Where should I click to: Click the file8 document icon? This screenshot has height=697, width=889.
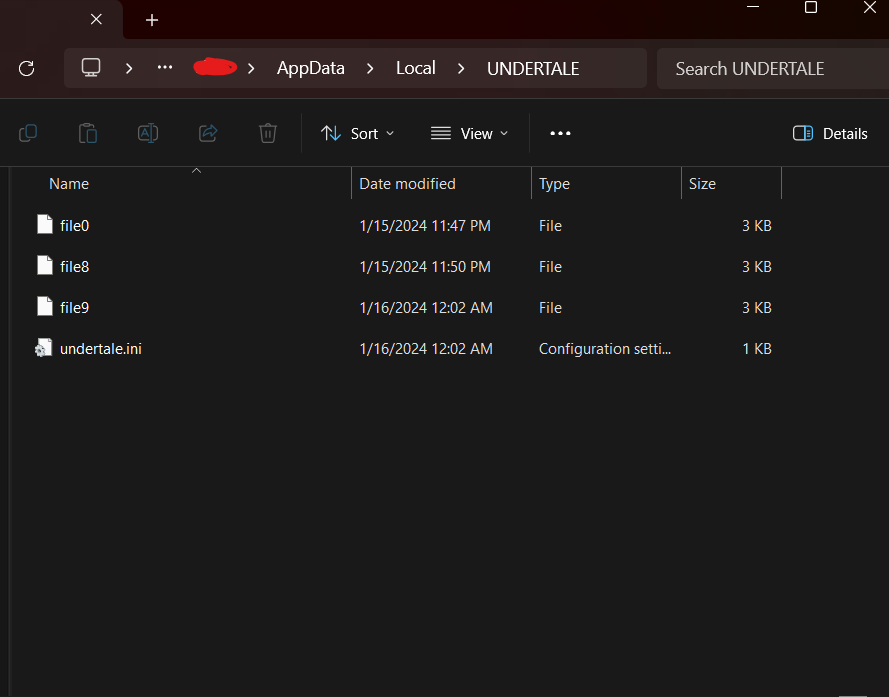pos(45,265)
